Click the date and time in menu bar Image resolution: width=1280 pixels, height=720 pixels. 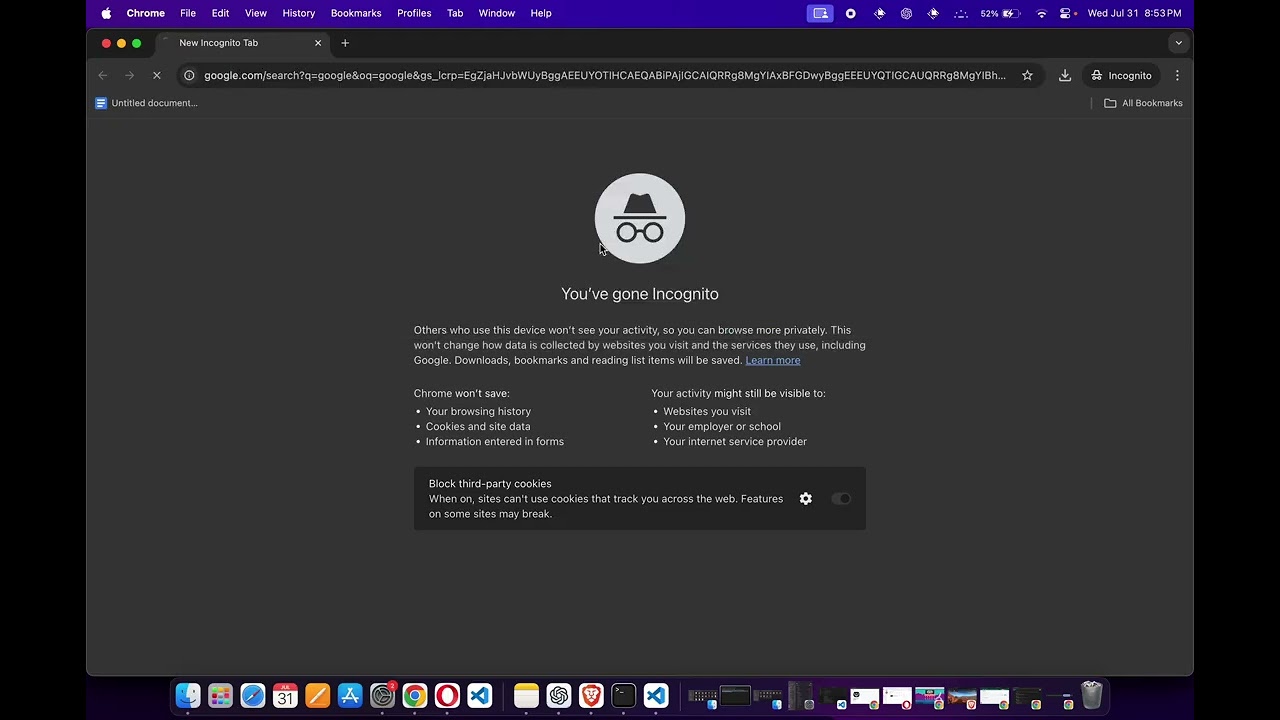pyautogui.click(x=1134, y=13)
